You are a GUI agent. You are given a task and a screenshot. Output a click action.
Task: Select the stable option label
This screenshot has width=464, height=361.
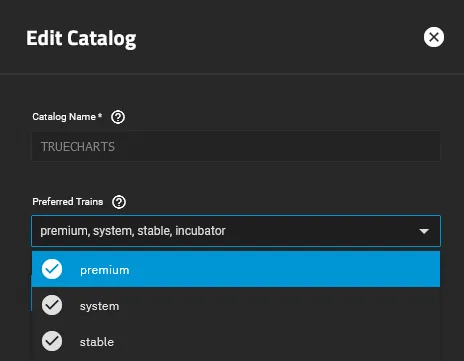tap(97, 342)
